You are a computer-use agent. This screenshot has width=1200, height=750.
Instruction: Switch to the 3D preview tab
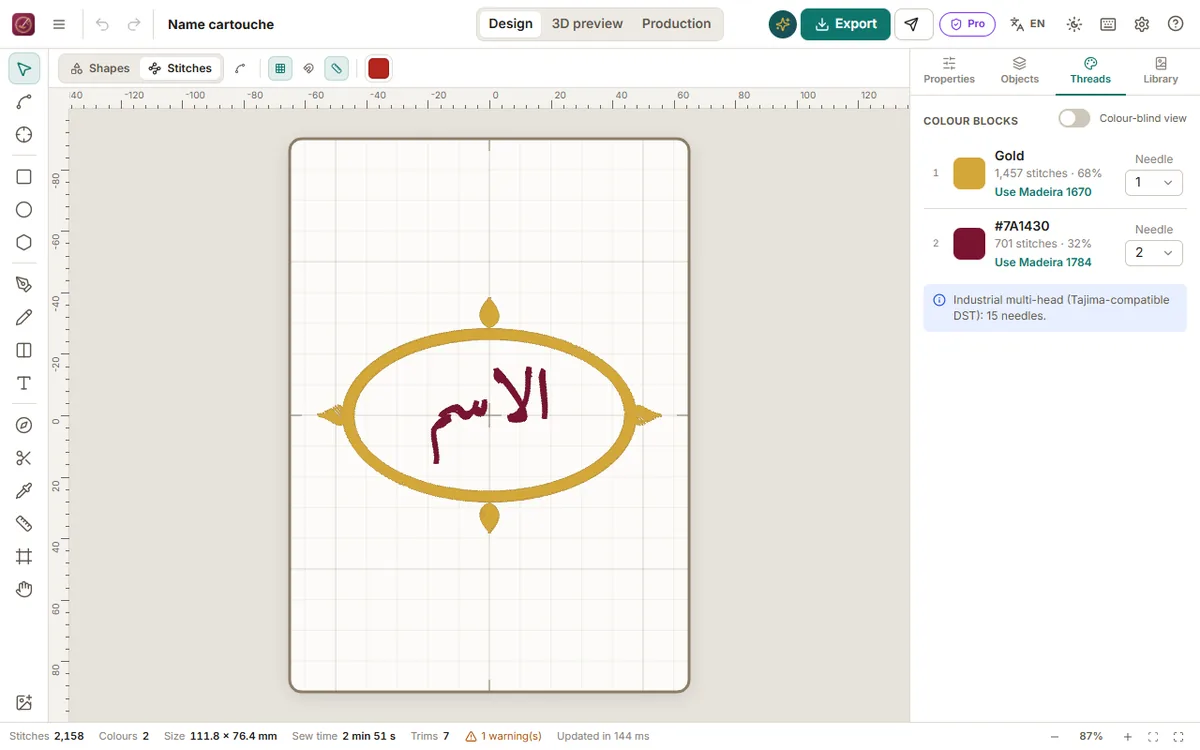[587, 24]
